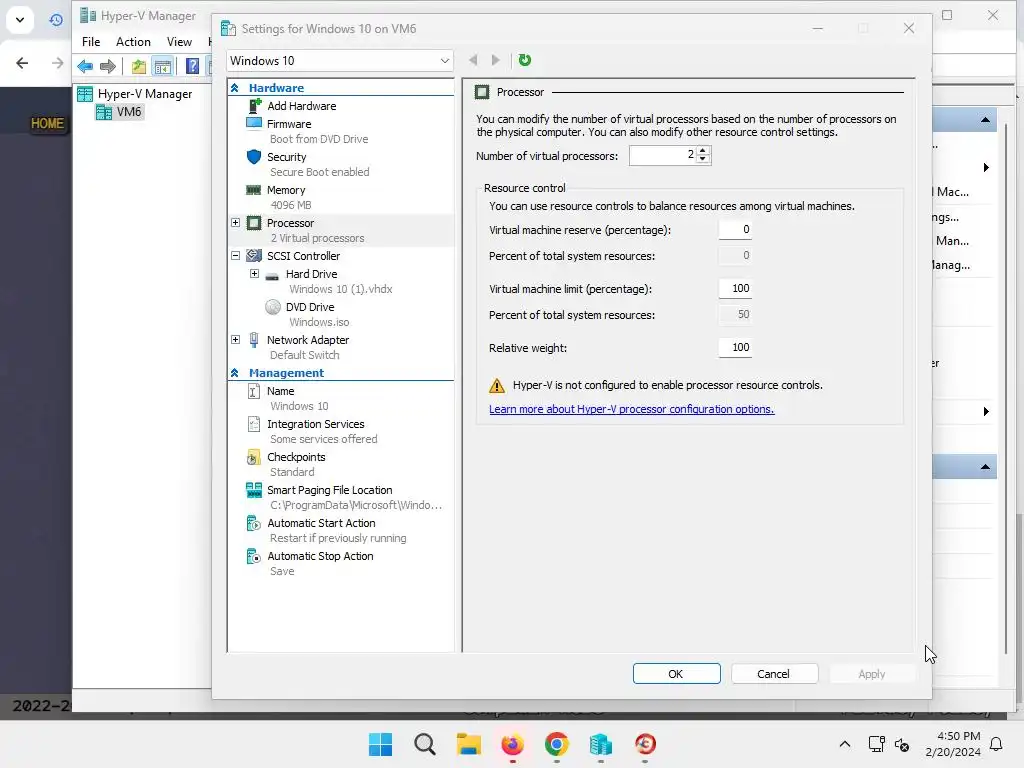
Task: Click Show/Hide console tree toolbar icon
Action: tap(163, 66)
